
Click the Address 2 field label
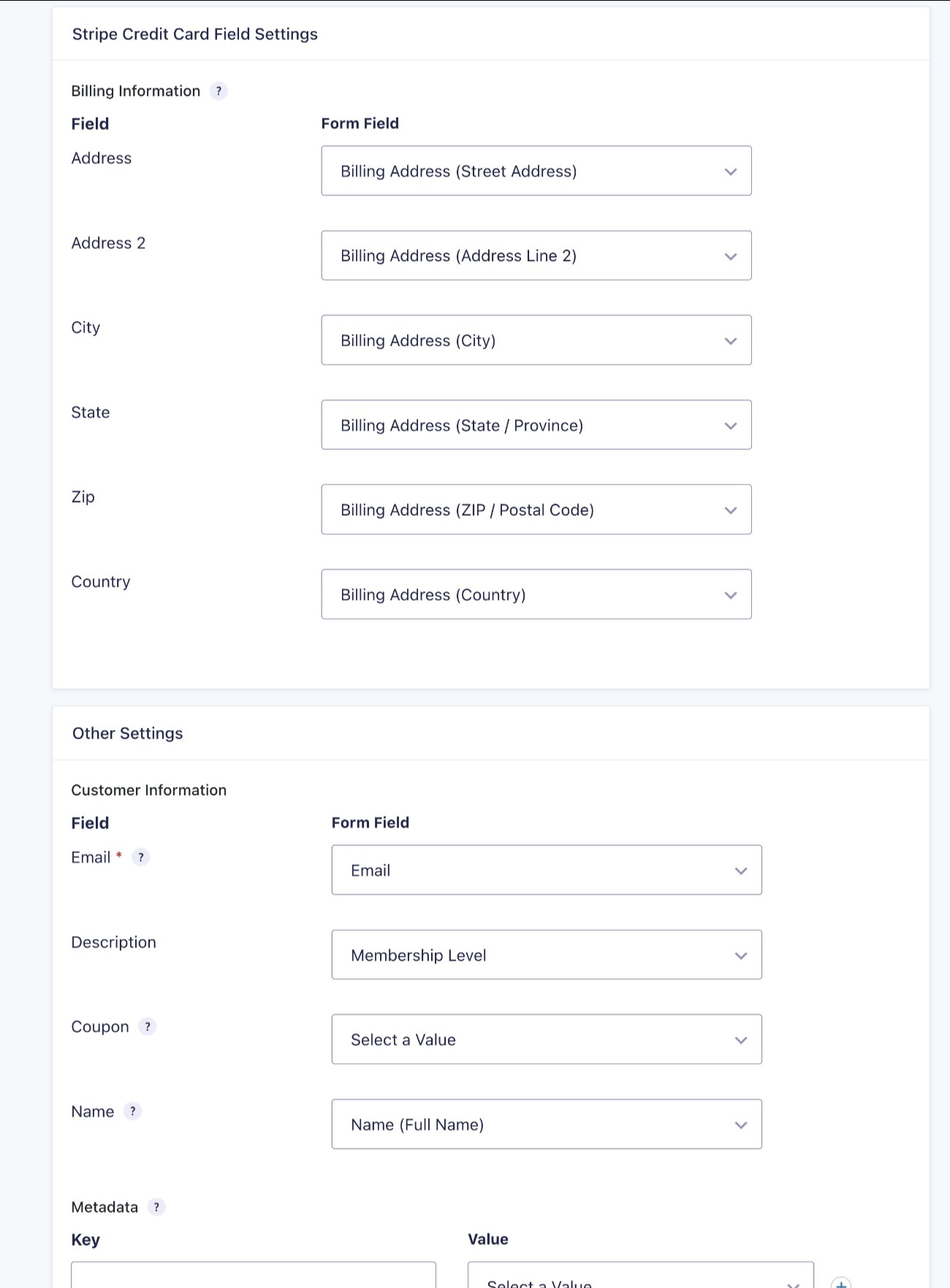click(108, 243)
